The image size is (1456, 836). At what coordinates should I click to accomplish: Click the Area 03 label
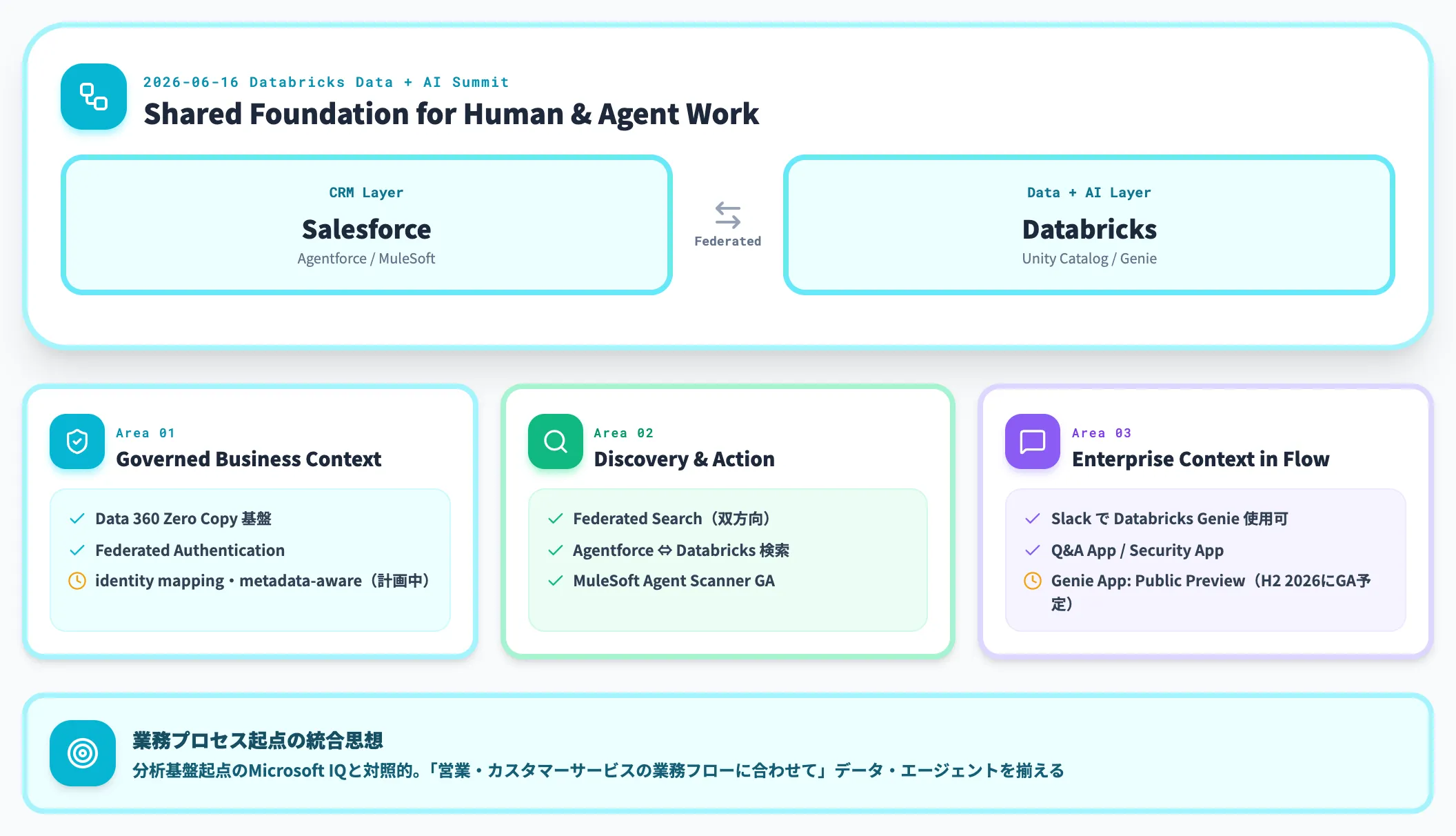[x=1102, y=433]
